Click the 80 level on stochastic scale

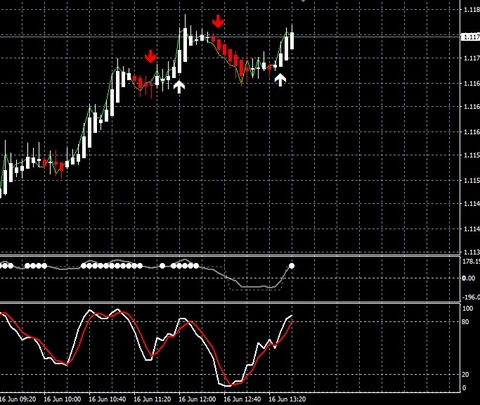(x=466, y=322)
